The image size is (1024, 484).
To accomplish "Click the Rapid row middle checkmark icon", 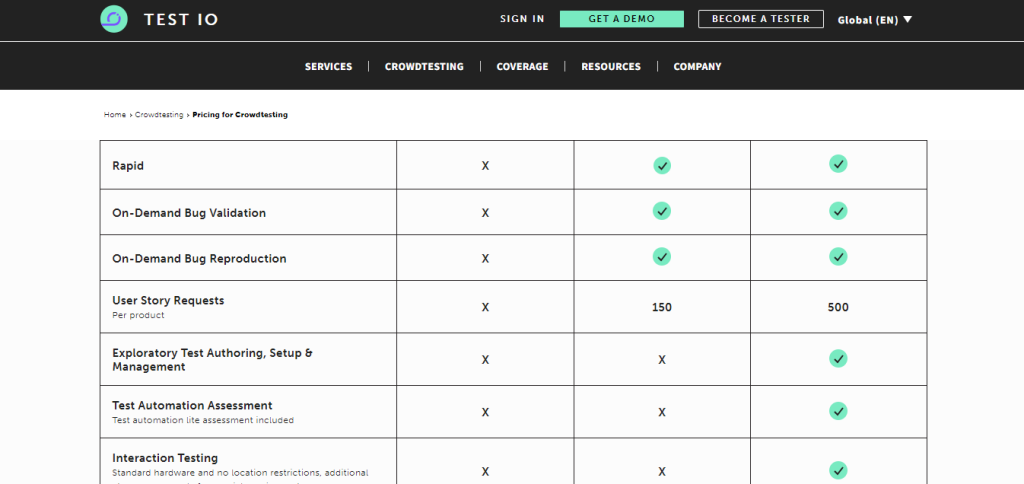I will [662, 165].
